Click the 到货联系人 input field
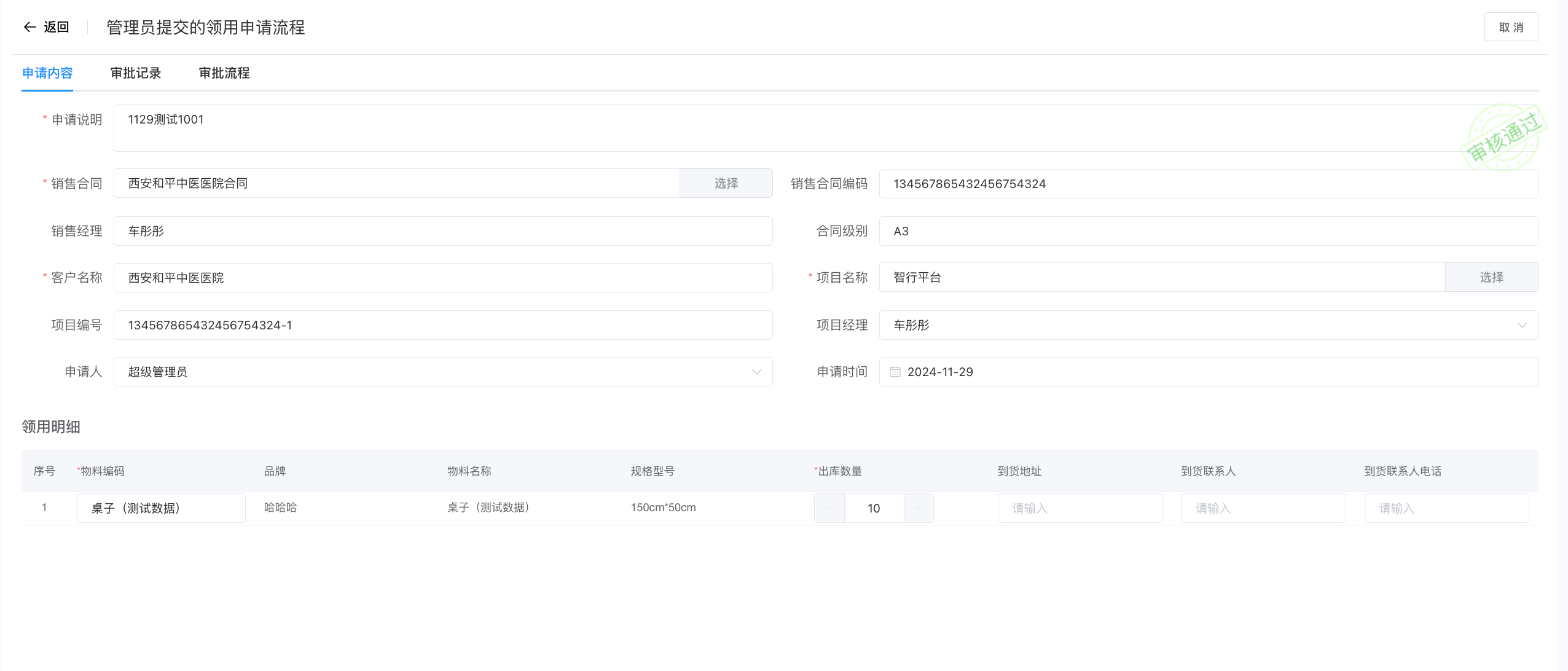1568x671 pixels. 1263,508
